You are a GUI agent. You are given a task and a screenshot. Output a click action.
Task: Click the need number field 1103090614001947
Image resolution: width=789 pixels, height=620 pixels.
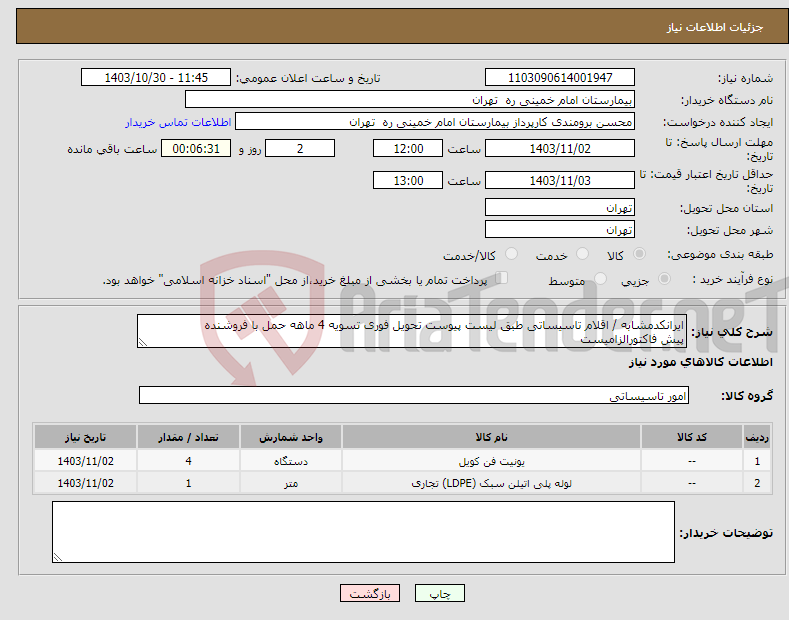point(560,78)
